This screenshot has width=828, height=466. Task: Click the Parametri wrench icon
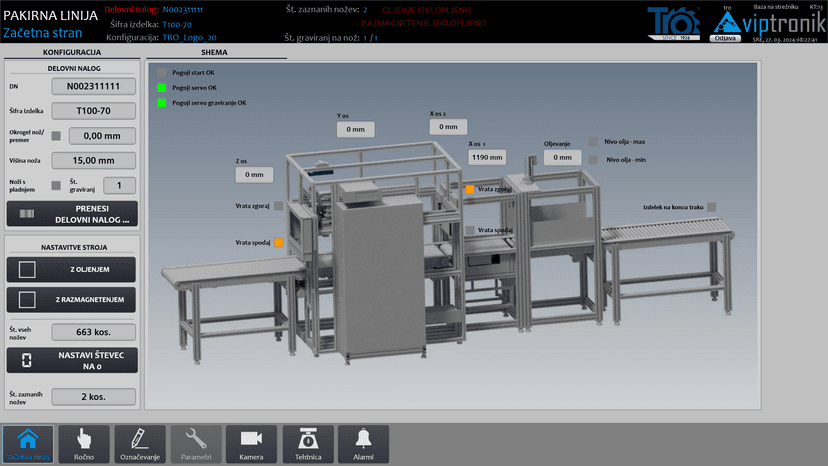tap(196, 443)
